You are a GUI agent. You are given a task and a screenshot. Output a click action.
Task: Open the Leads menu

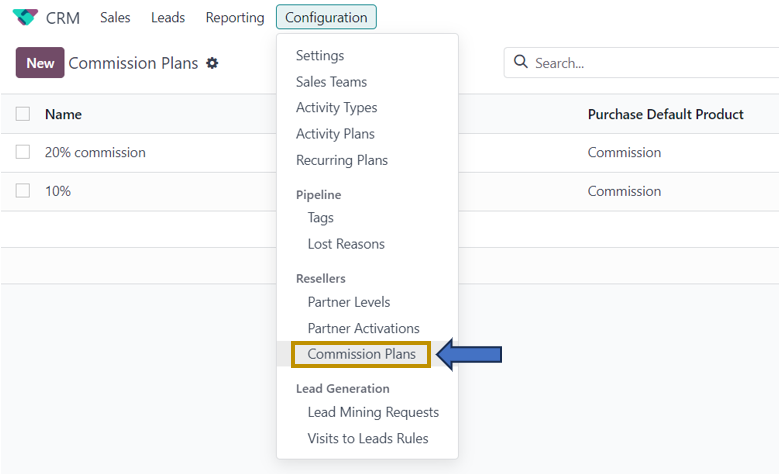point(168,18)
